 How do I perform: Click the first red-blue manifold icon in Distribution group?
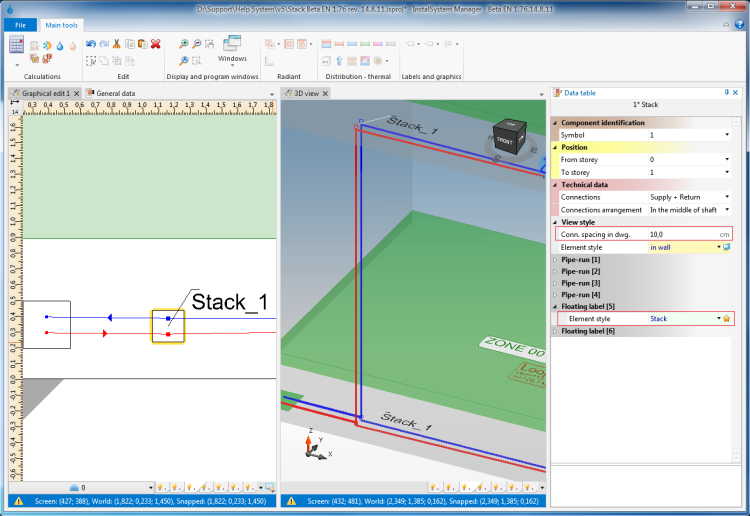[x=326, y=44]
